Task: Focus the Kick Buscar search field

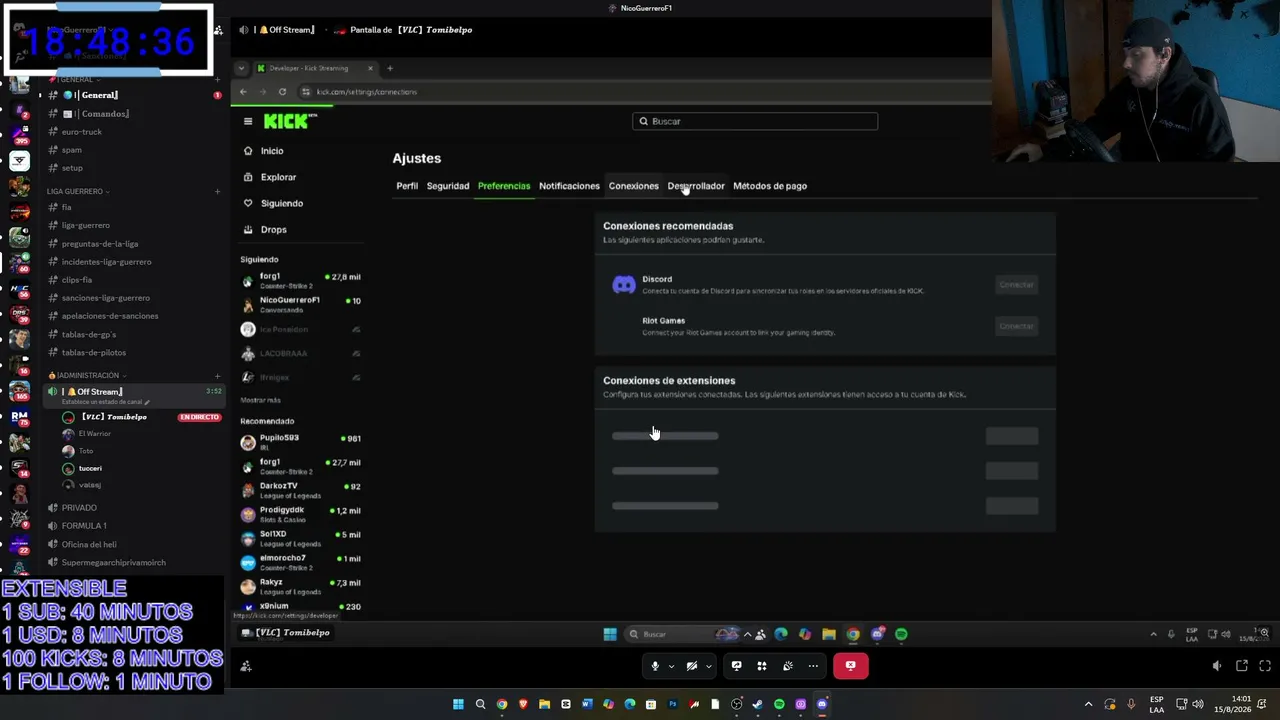Action: [x=755, y=121]
